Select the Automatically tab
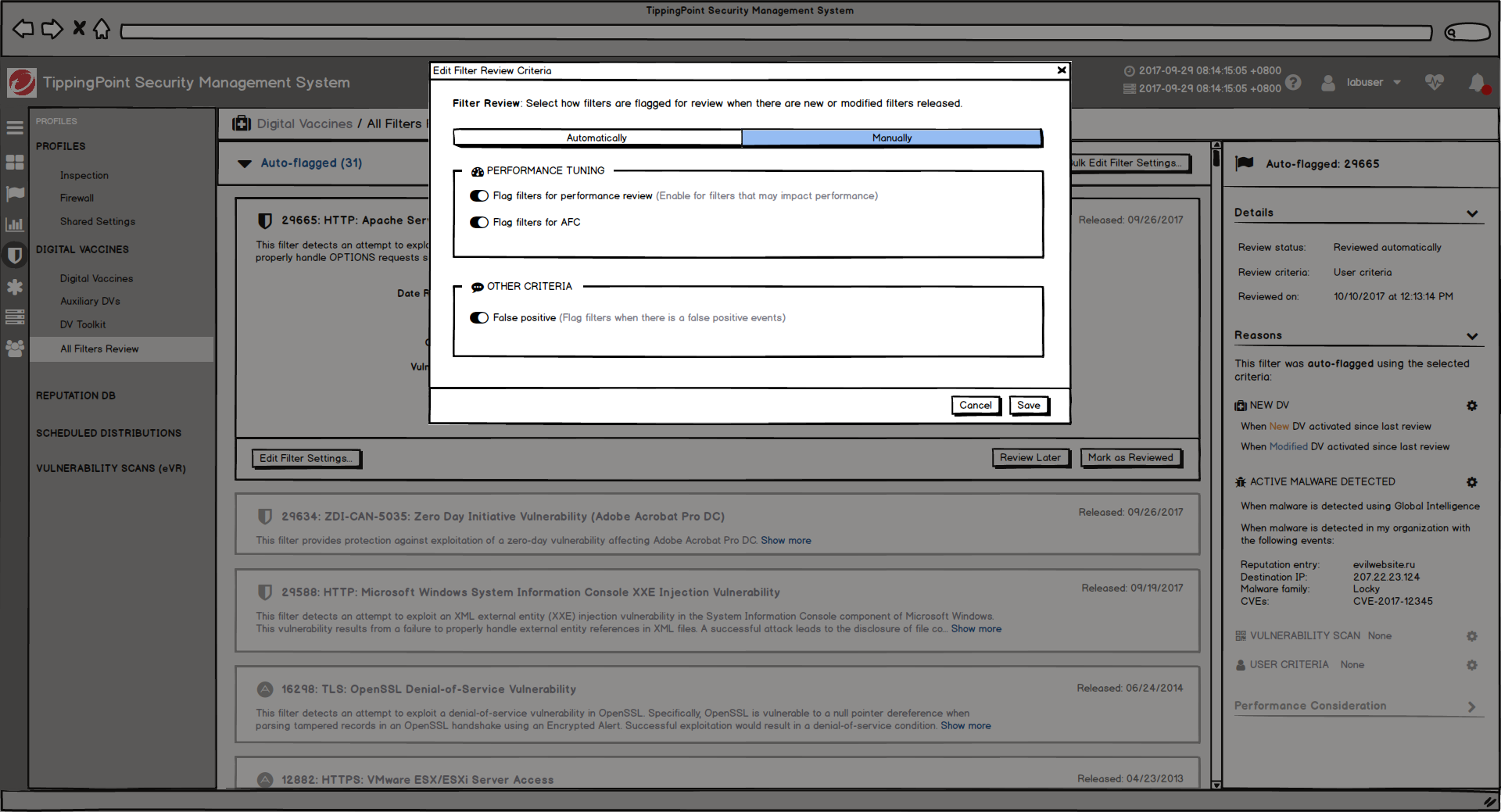This screenshot has width=1501, height=812. [597, 138]
